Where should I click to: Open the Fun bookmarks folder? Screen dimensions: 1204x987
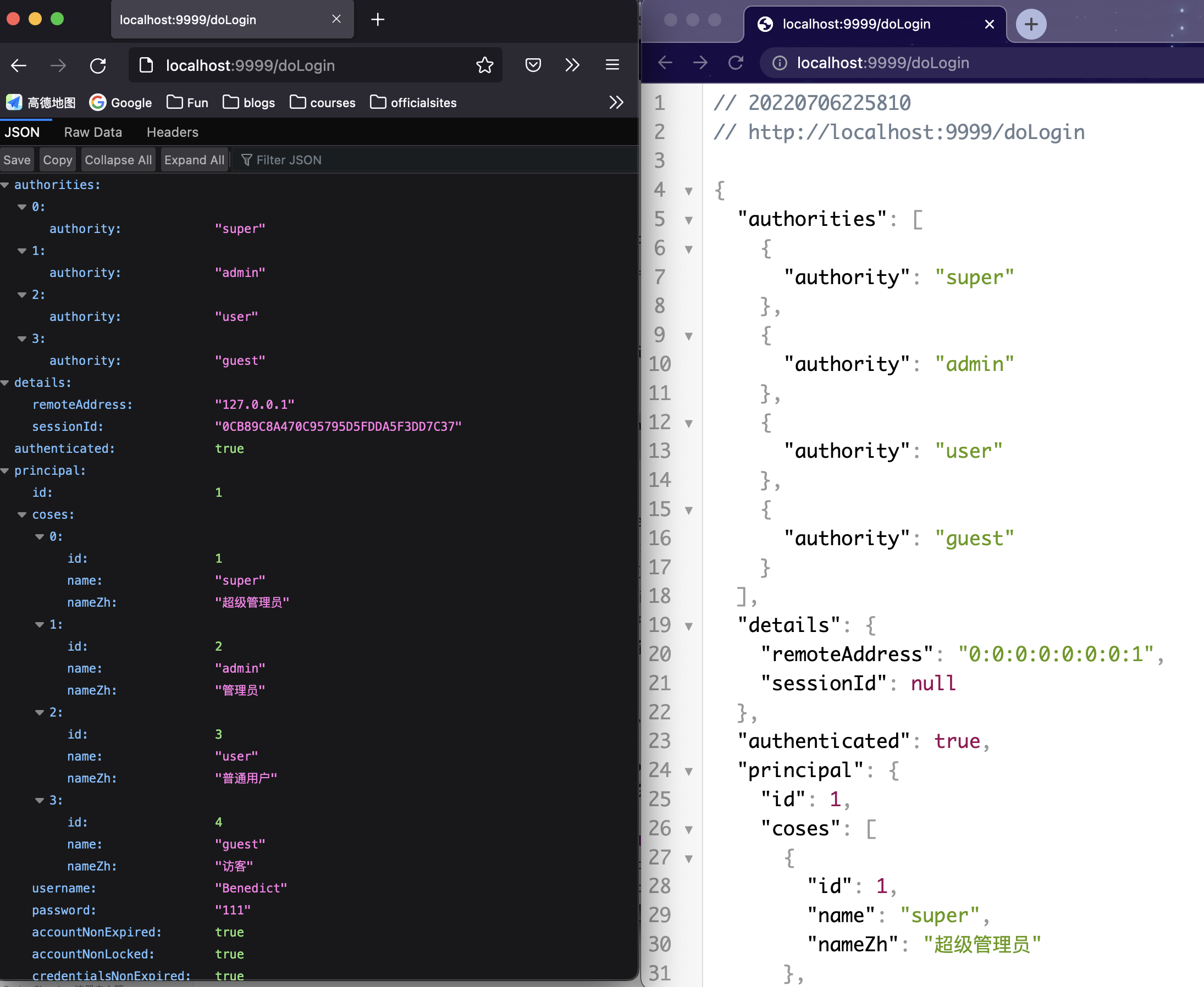tap(187, 102)
